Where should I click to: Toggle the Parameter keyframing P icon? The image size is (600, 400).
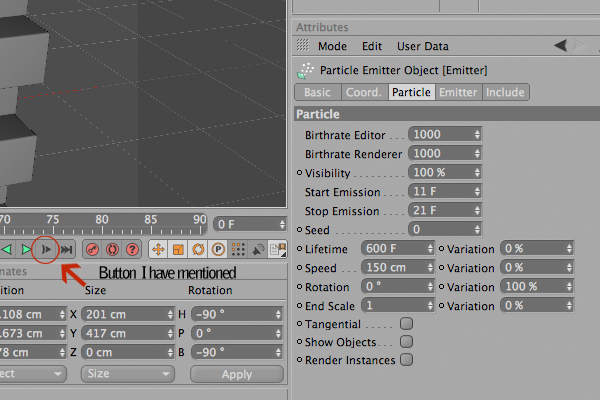218,250
